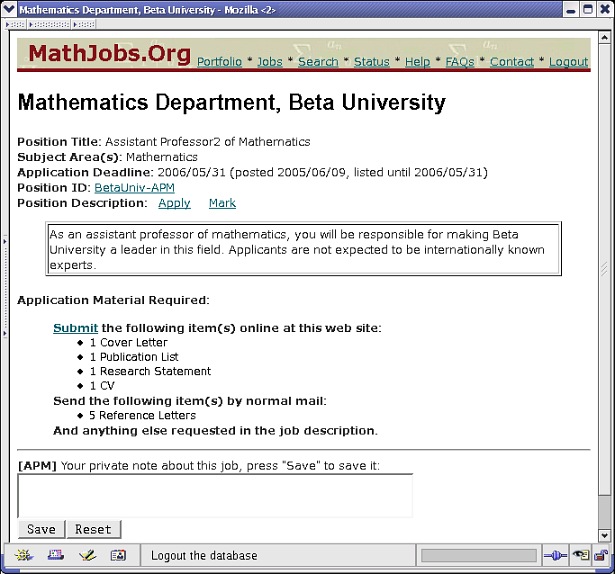Click the Reset button
This screenshot has height=574, width=615.
[x=93, y=529]
